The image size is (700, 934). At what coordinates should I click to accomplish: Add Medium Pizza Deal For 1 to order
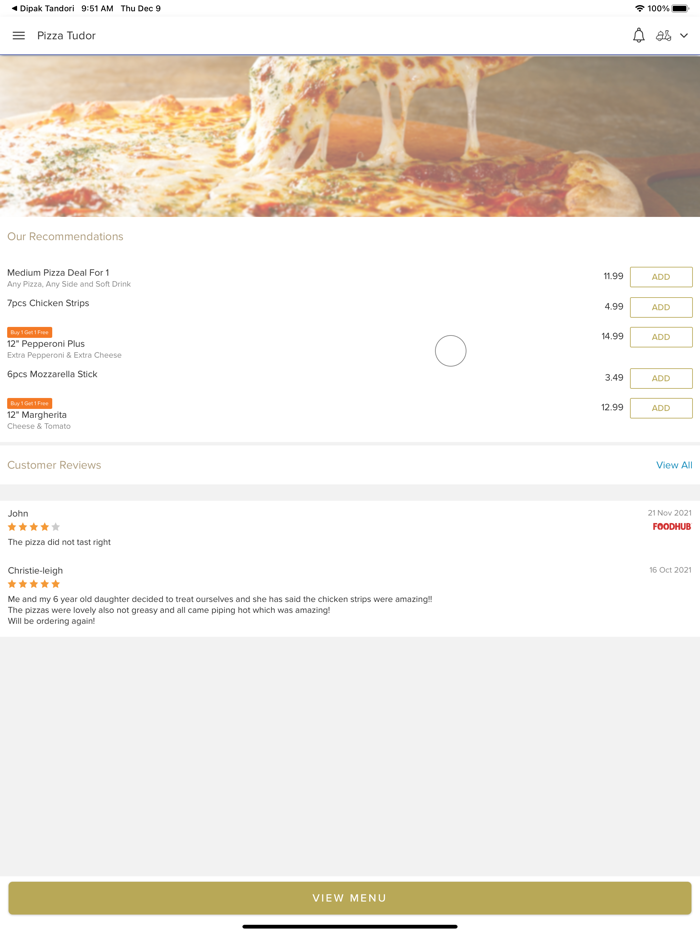pyautogui.click(x=660, y=277)
